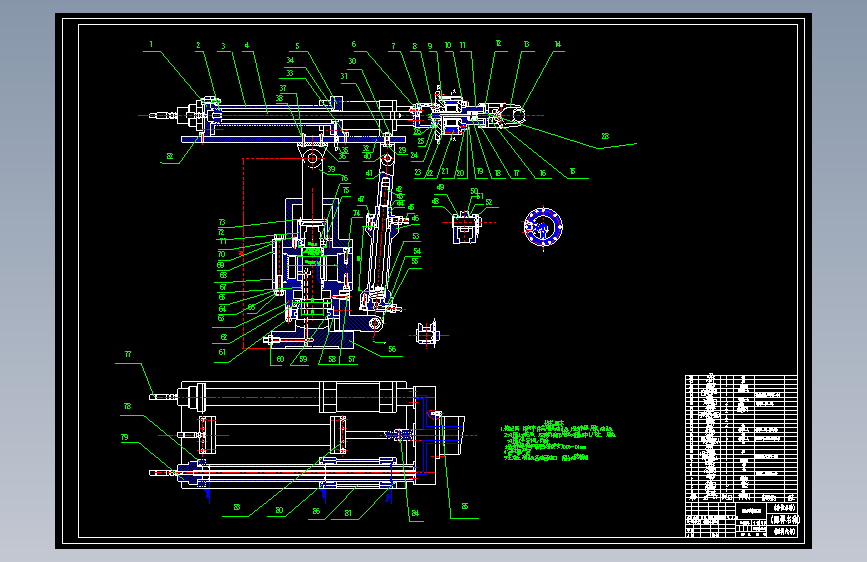
Task: Select part callout number 70
Action: pyautogui.click(x=221, y=254)
